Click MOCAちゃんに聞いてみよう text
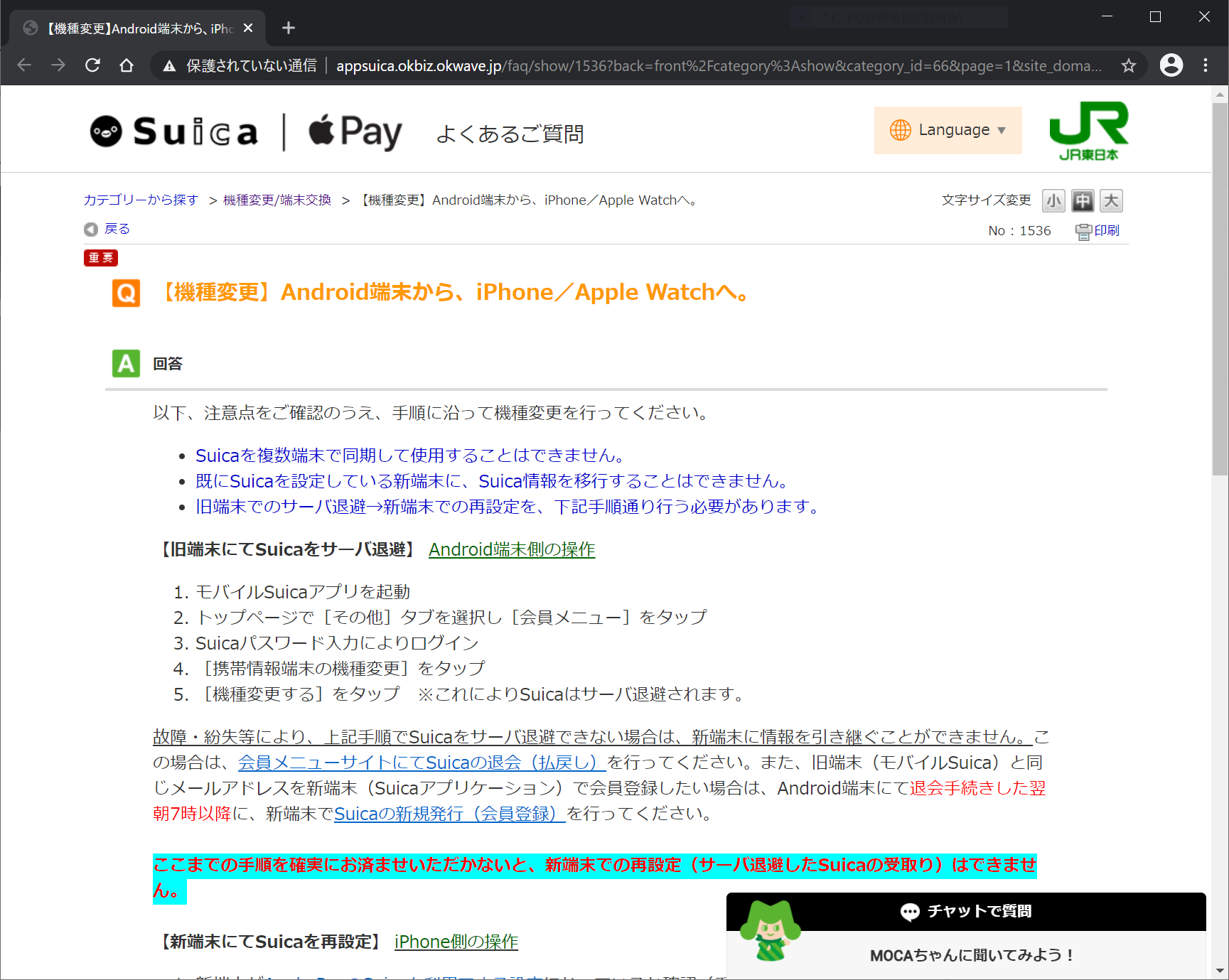The image size is (1229, 980). [971, 956]
